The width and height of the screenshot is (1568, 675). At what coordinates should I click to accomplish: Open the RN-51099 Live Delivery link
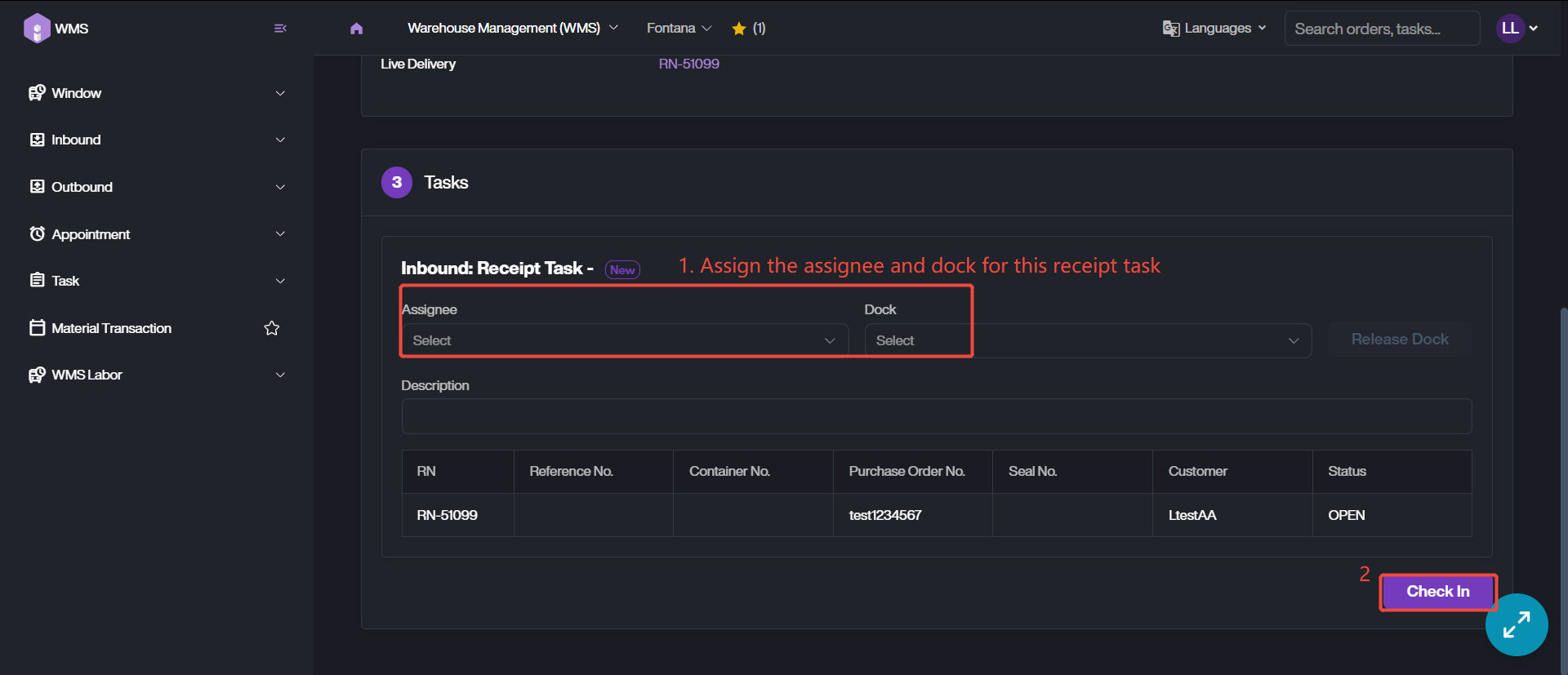click(x=688, y=64)
